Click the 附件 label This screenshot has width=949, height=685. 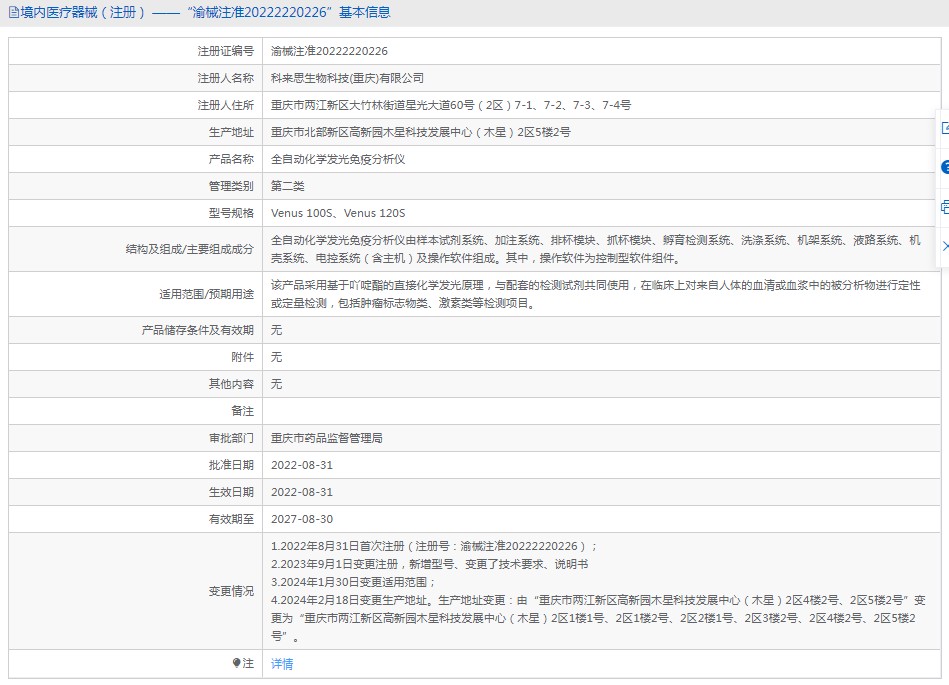pos(243,357)
